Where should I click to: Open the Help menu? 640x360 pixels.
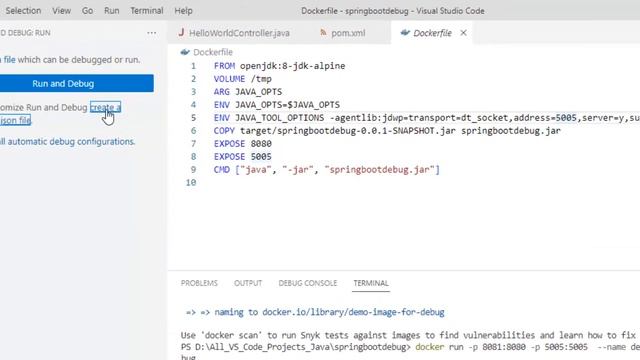pos(183,11)
